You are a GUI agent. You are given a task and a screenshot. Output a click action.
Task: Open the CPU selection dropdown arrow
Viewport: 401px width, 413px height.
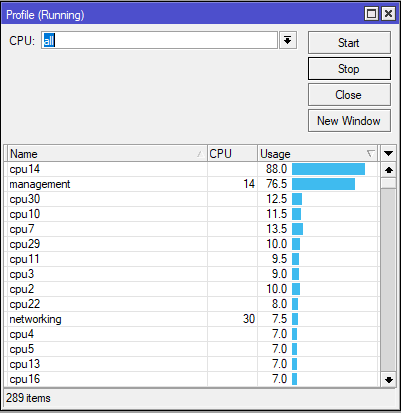click(288, 40)
